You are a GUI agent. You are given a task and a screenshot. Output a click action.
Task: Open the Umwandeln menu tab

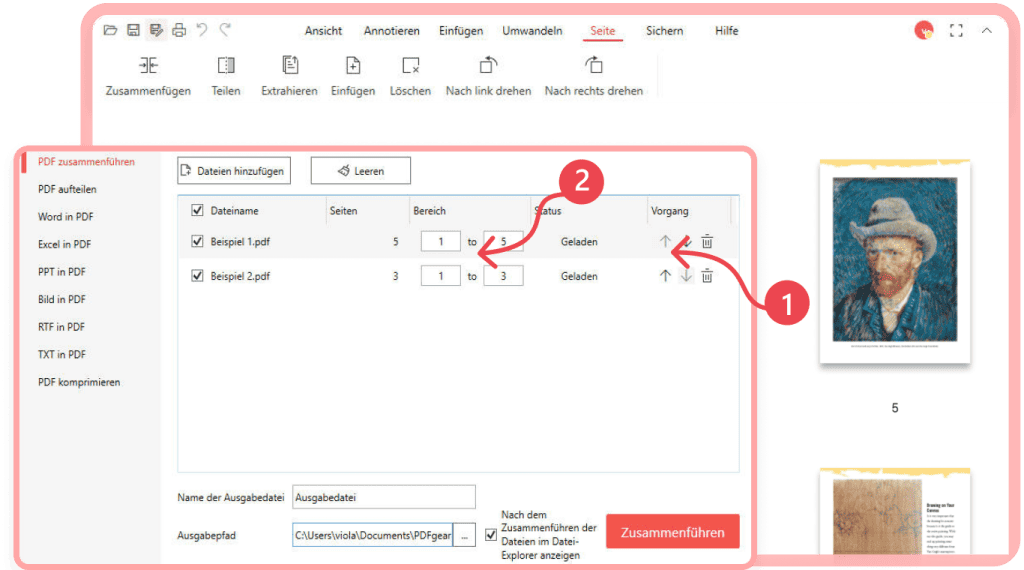pyautogui.click(x=532, y=31)
